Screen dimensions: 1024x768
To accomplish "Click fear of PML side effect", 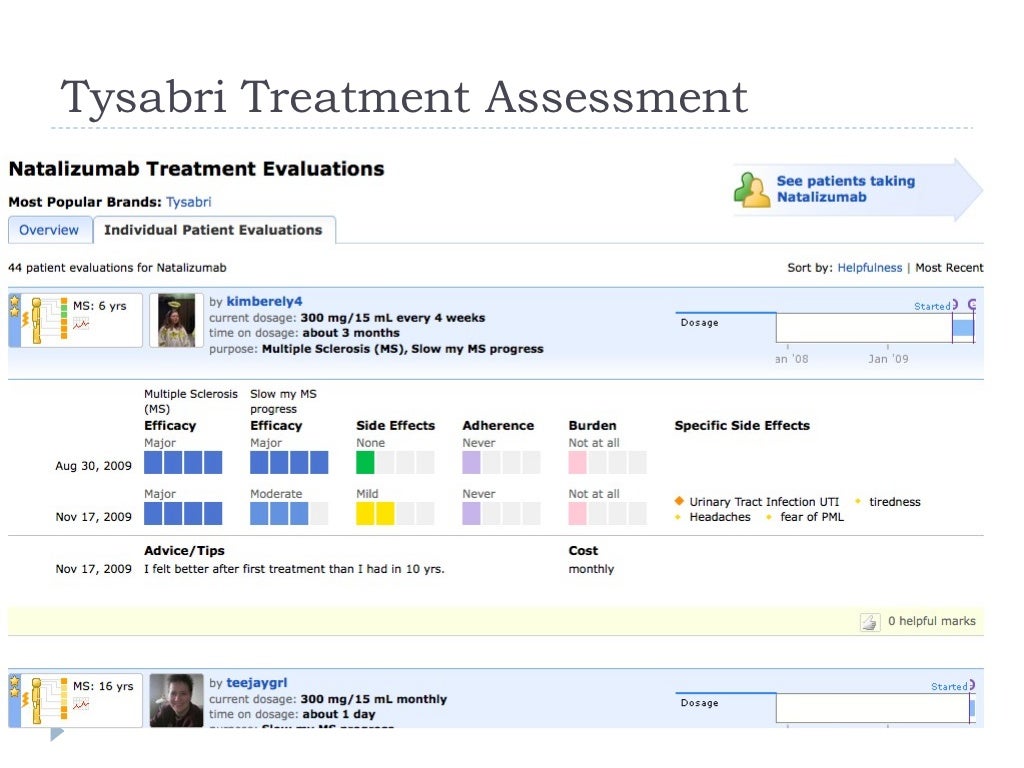I will click(812, 517).
